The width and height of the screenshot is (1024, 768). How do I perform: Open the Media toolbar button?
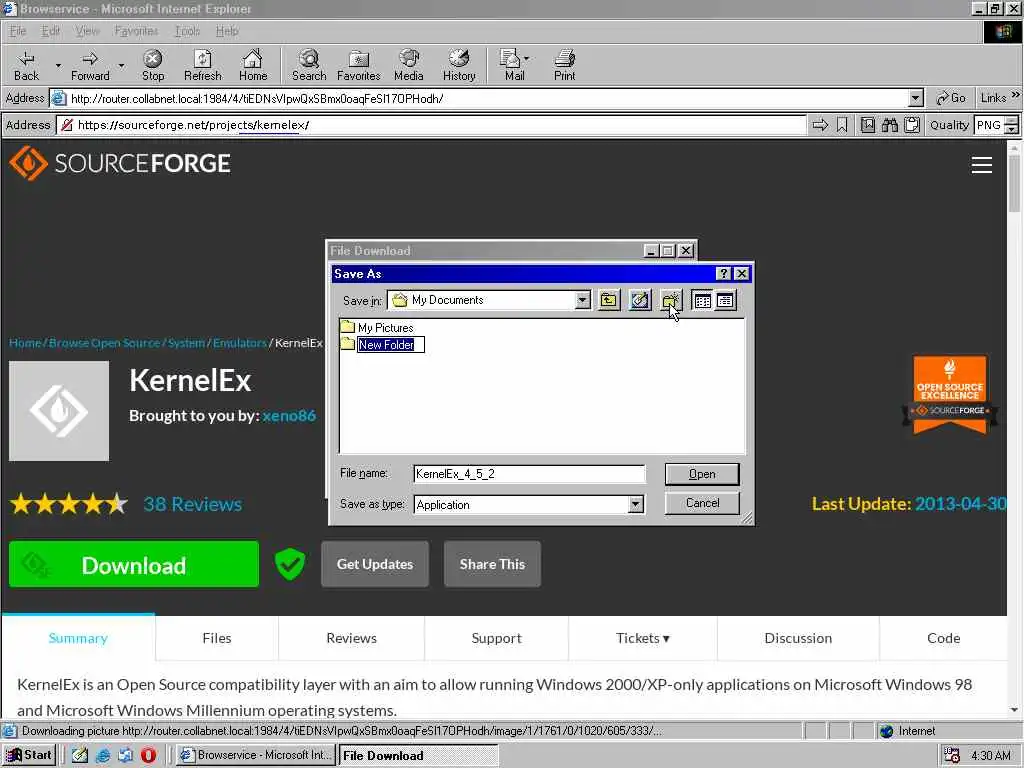tap(409, 65)
